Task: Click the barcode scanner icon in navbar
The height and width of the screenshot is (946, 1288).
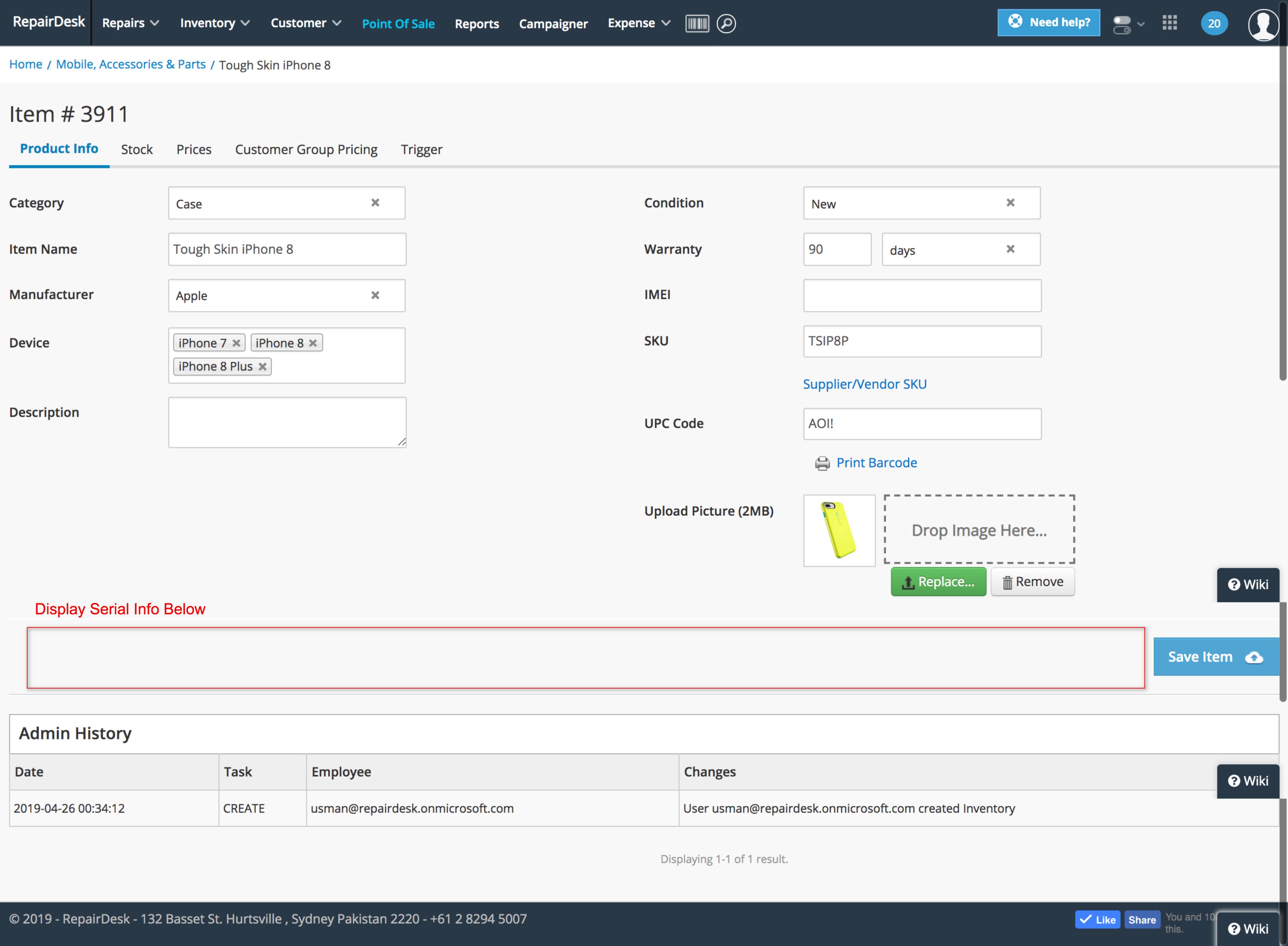Action: (x=697, y=23)
